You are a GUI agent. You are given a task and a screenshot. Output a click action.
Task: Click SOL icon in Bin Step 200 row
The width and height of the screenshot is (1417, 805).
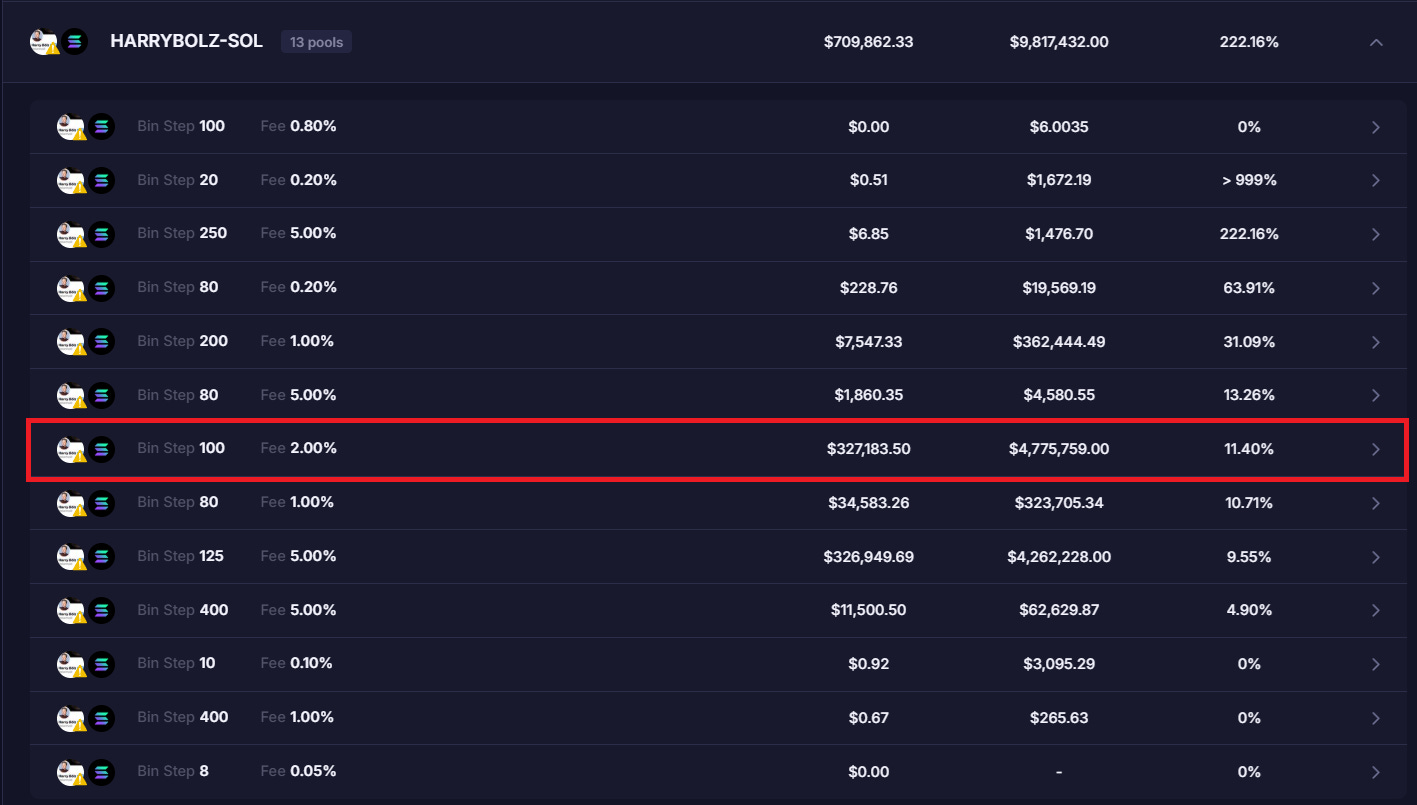pos(101,342)
